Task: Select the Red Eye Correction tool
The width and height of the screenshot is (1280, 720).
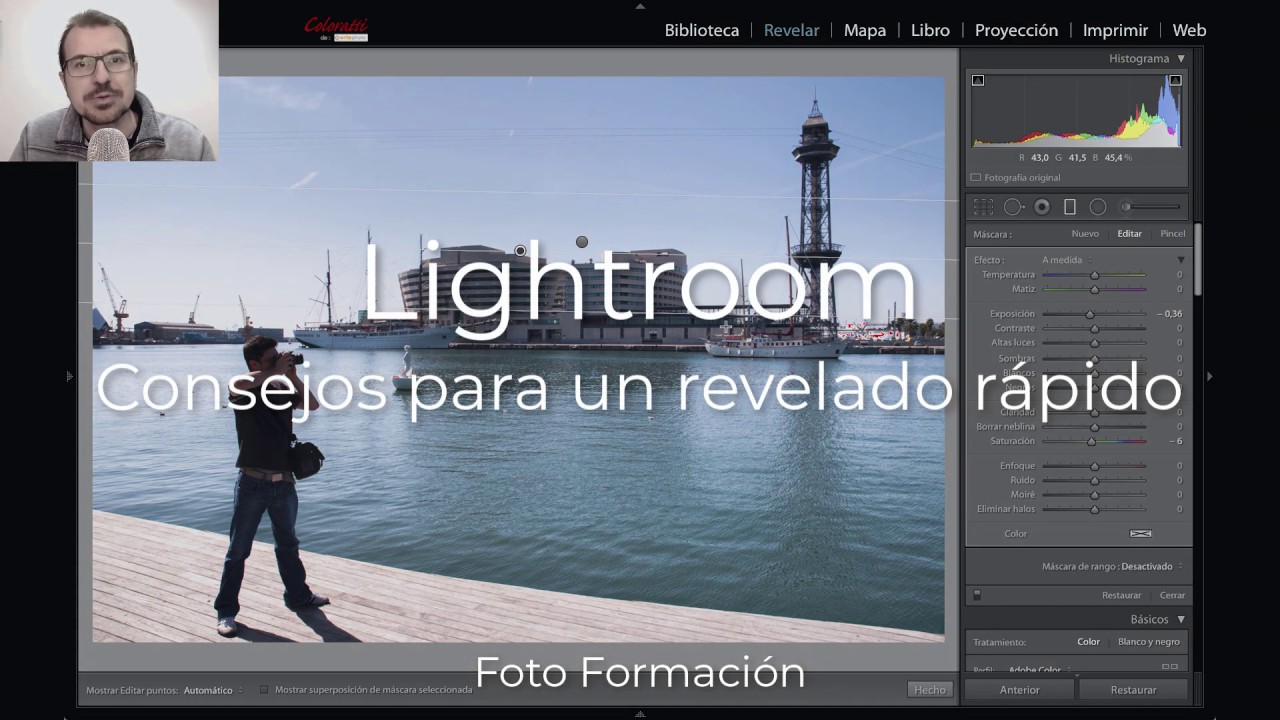Action: point(1042,207)
